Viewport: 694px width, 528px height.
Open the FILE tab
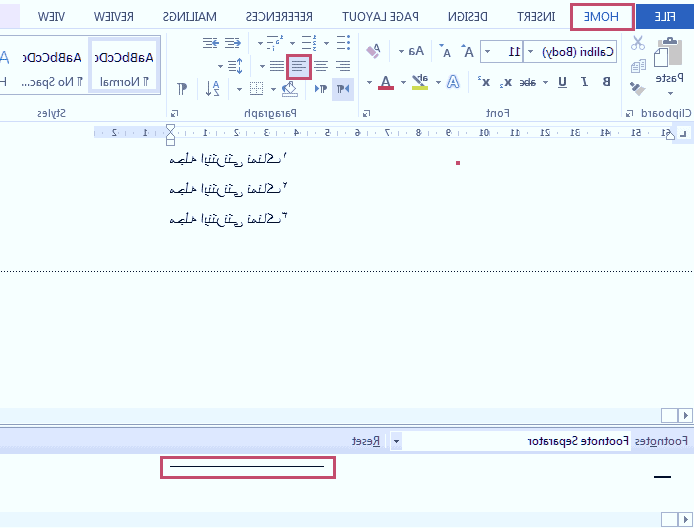click(664, 17)
